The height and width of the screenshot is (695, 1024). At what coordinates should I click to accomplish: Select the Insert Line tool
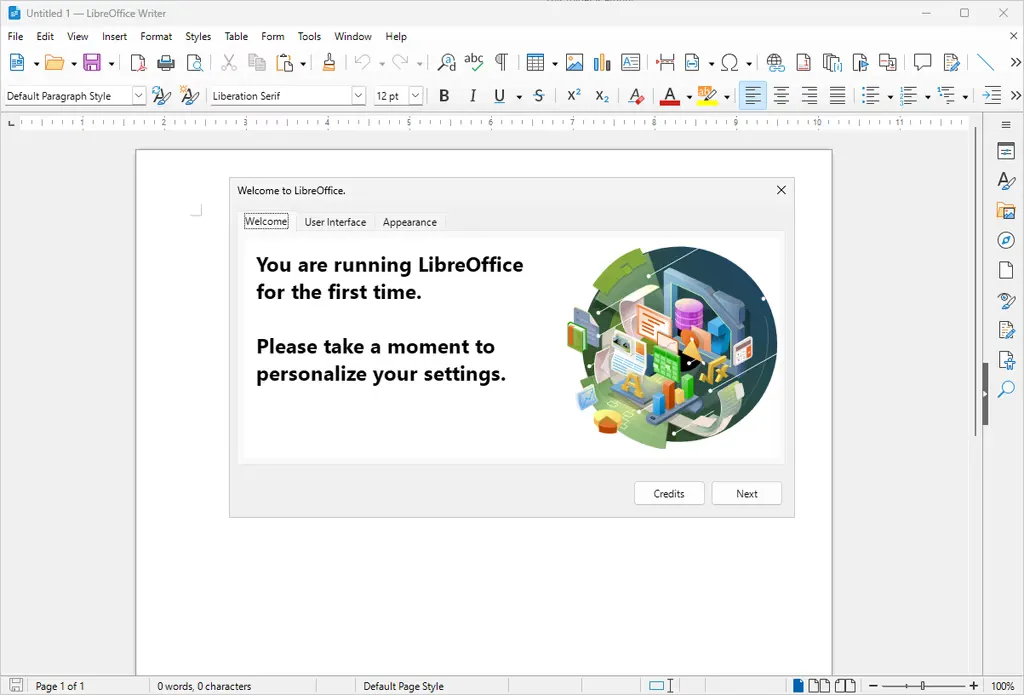(985, 63)
